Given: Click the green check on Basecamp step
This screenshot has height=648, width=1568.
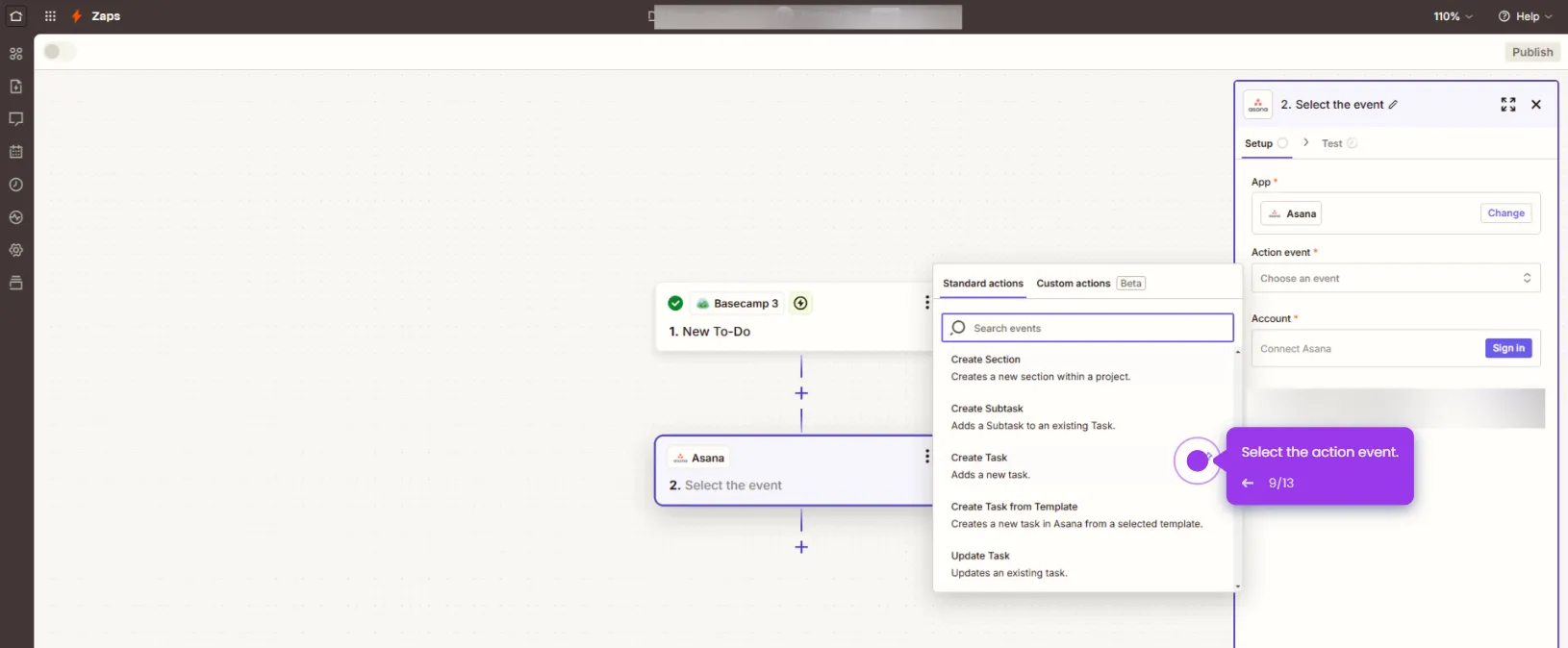Looking at the screenshot, I should pos(675,303).
